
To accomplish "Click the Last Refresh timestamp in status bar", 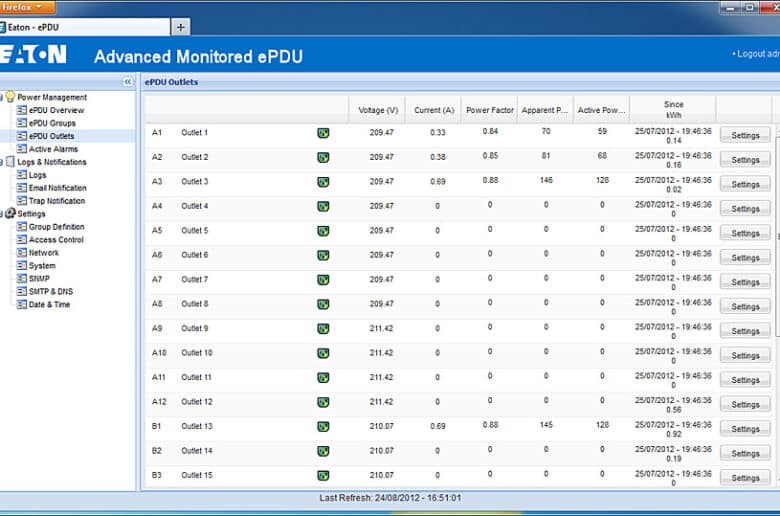I will [x=390, y=498].
